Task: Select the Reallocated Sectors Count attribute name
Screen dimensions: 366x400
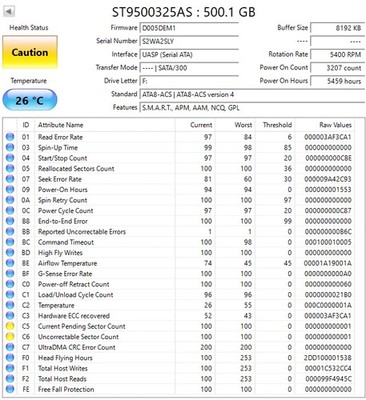Action: 76,168
